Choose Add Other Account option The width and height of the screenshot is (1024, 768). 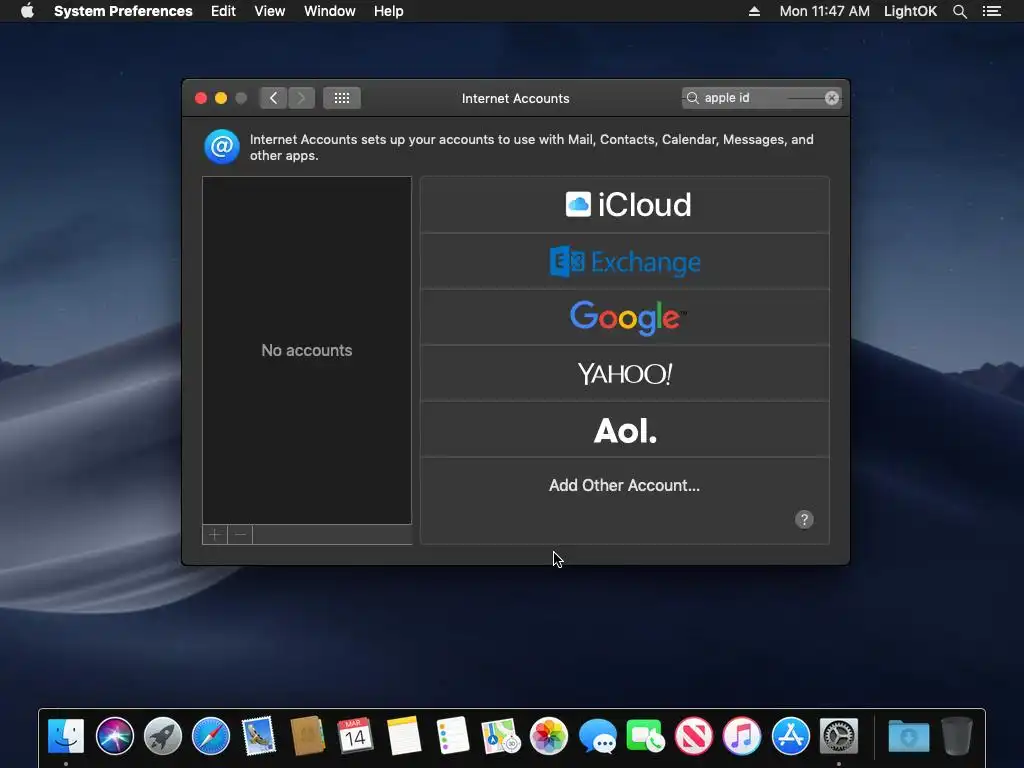pos(624,485)
